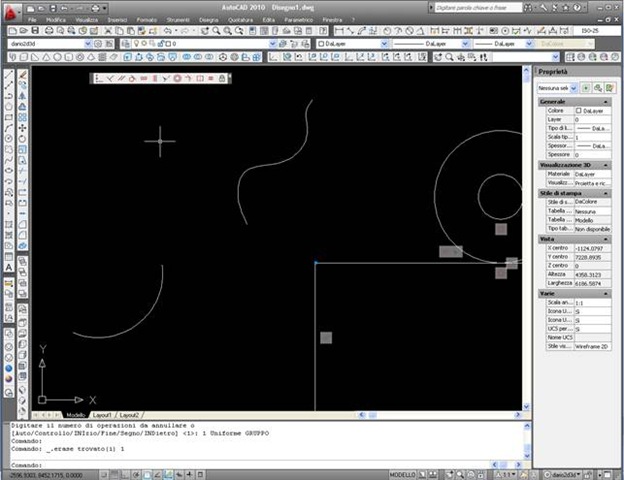Collapse the Visualizzazione 3D section
Image resolution: width=624 pixels, height=480 pixels.
[606, 165]
